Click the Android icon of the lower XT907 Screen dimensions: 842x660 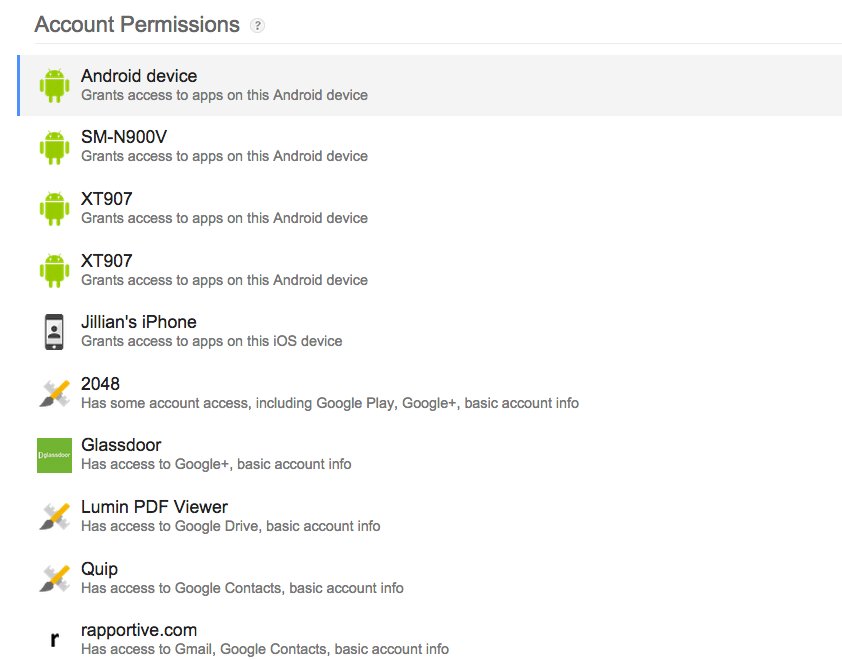pyautogui.click(x=54, y=270)
